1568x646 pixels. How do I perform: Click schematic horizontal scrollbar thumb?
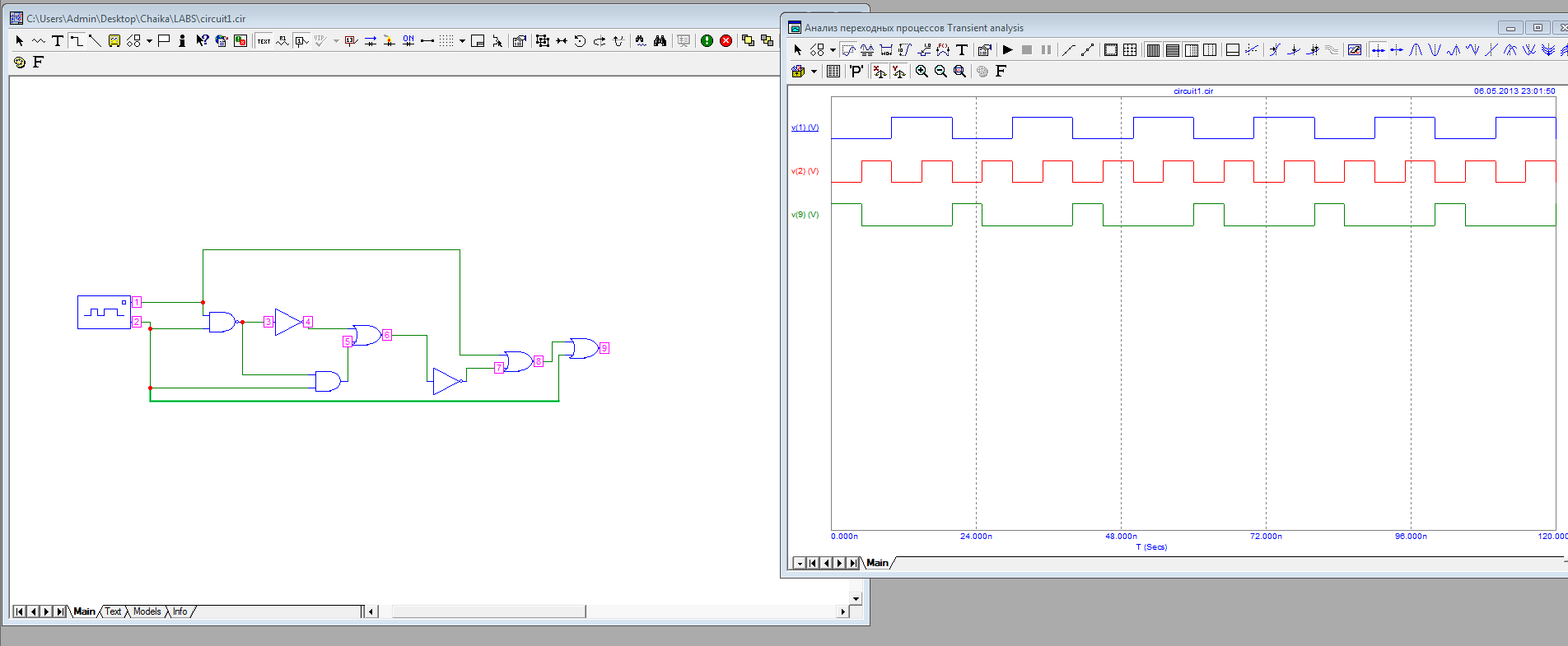[x=488, y=611]
